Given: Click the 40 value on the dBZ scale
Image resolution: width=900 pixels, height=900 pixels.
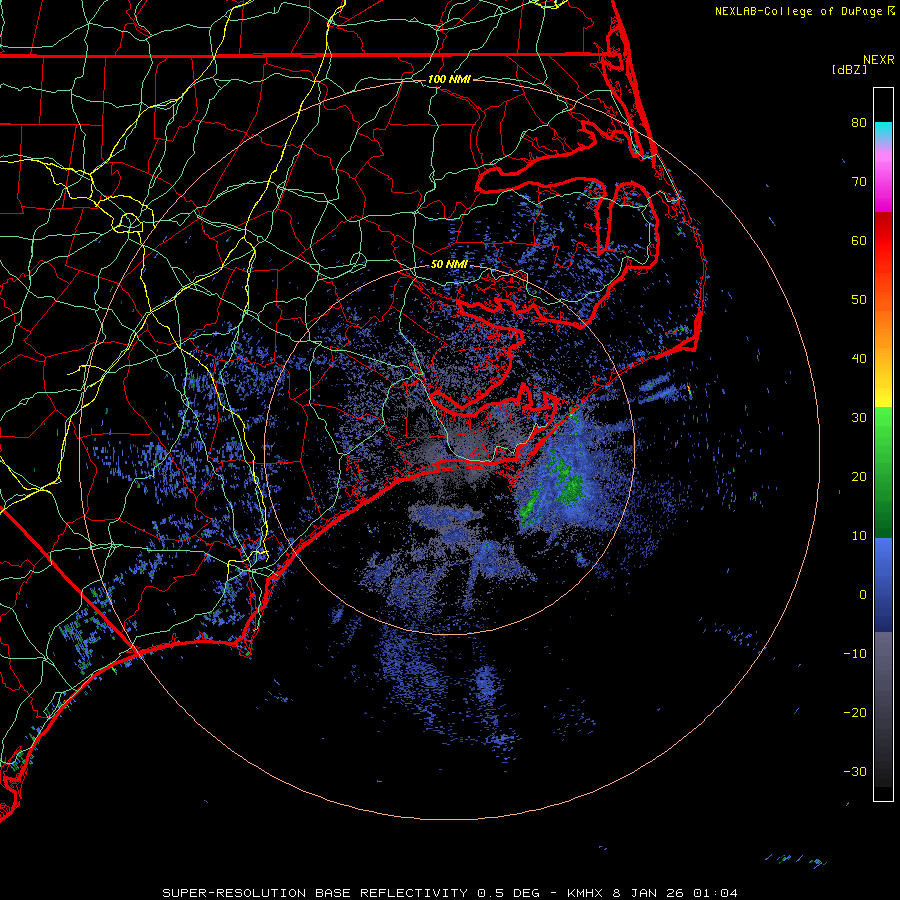Looking at the screenshot, I should pyautogui.click(x=859, y=359).
